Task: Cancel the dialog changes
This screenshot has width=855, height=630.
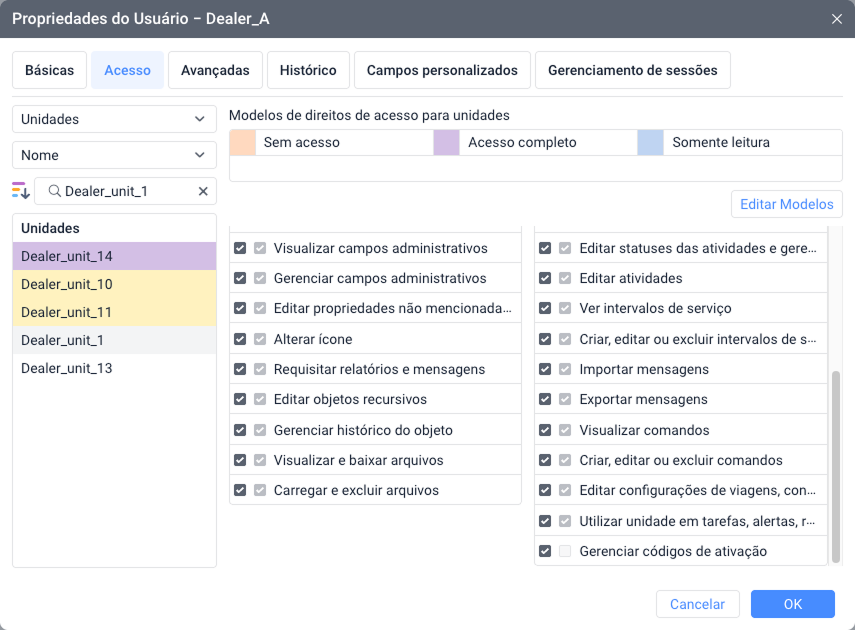Action: (x=697, y=604)
